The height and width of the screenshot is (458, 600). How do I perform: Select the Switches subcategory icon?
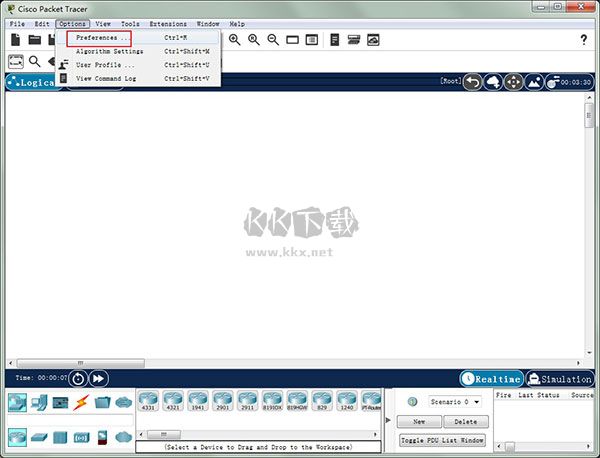click(x=39, y=437)
